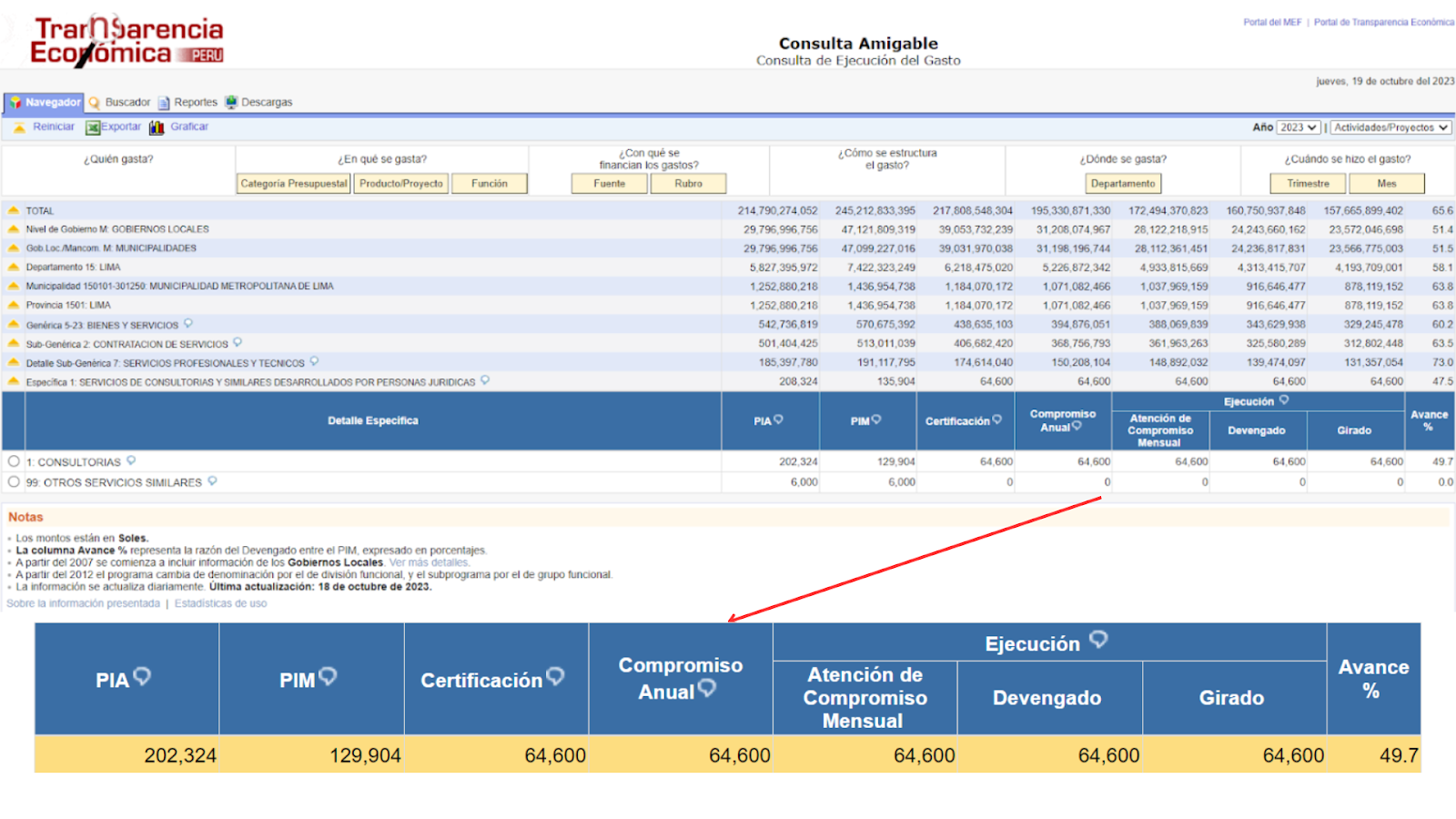Viewport: 1456px width, 819px height.
Task: Collapse the Gob.Loc./Mancom. row arrow
Action: tap(14, 248)
